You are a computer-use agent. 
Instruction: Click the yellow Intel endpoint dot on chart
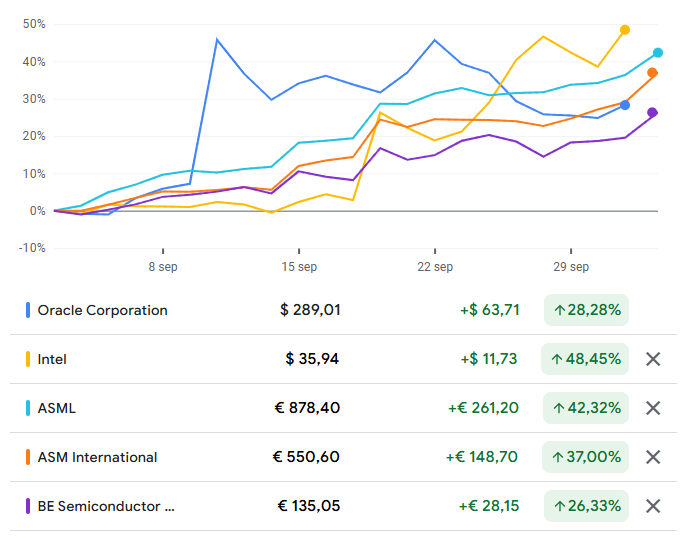coord(625,30)
